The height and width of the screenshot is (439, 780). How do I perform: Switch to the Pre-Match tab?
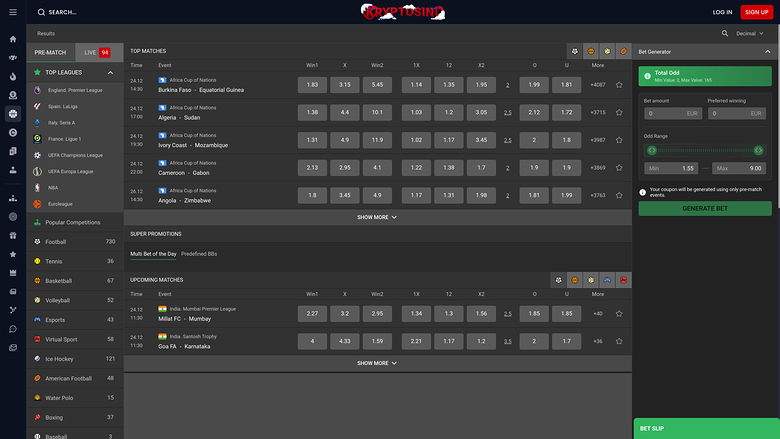click(50, 52)
